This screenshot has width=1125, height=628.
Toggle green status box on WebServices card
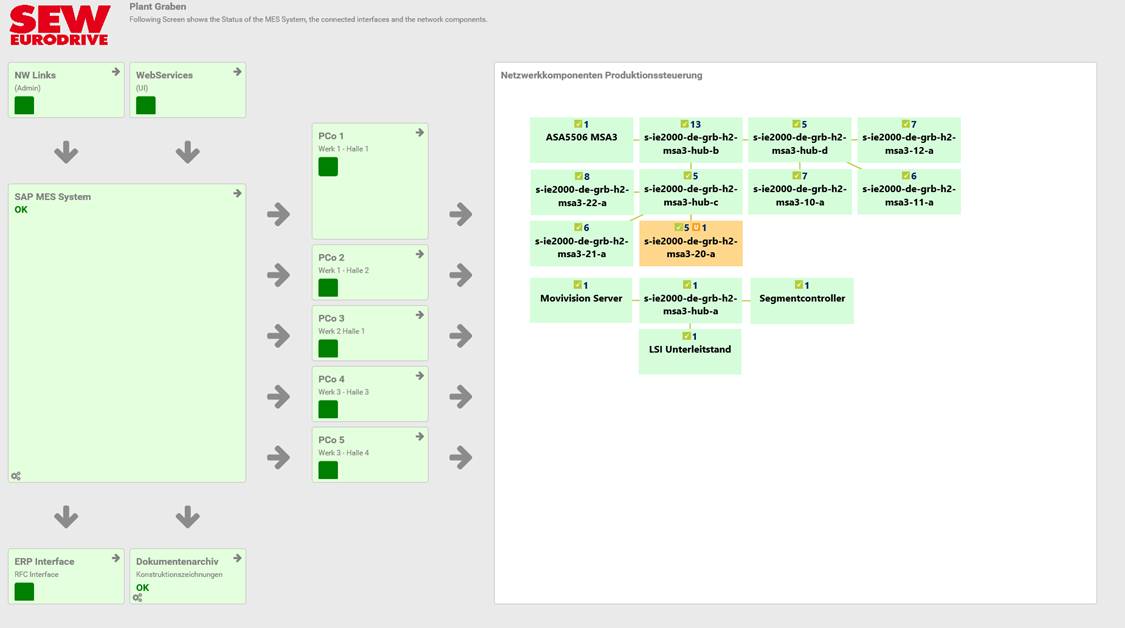[x=145, y=103]
